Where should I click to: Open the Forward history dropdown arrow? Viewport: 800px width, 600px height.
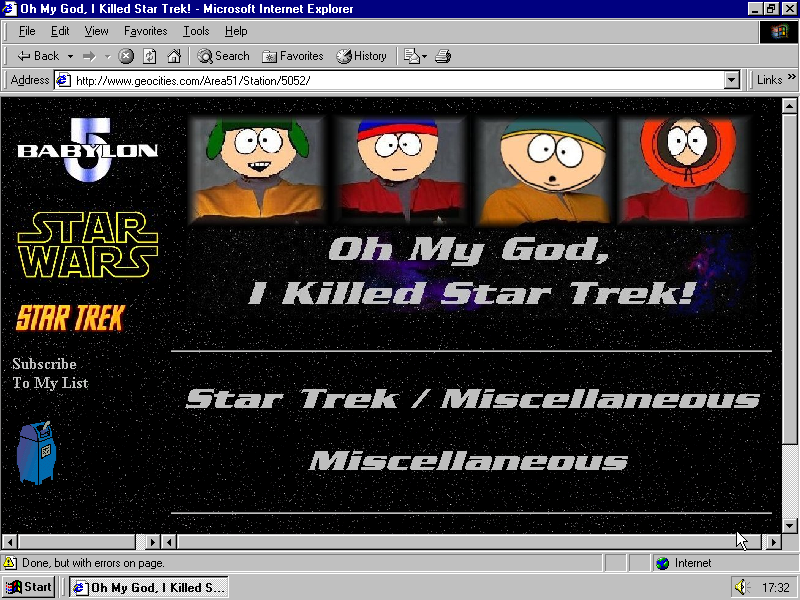pos(107,56)
